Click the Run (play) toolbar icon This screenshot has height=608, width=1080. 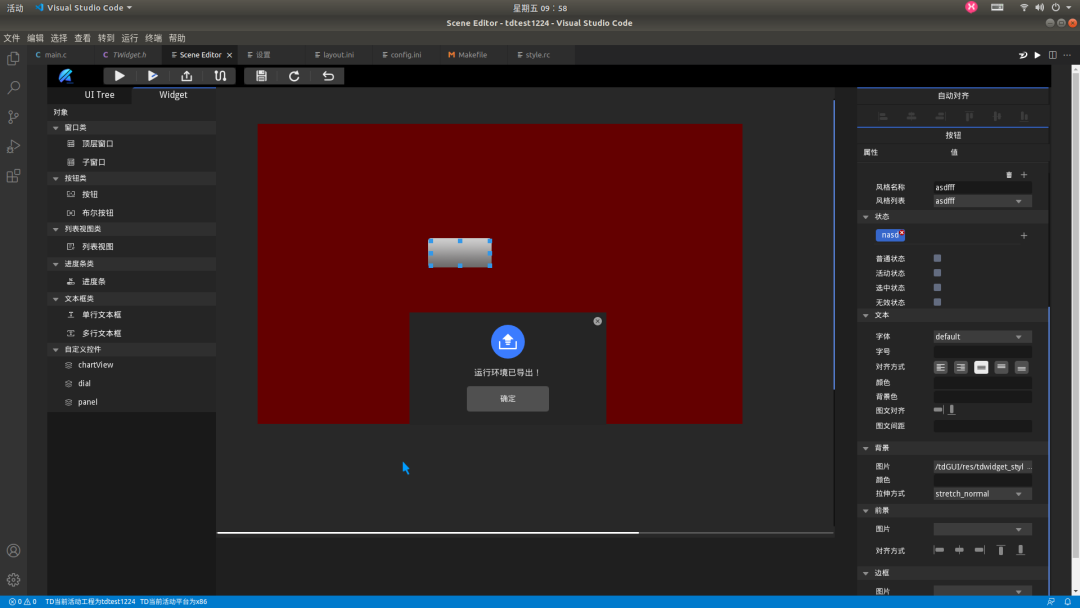click(120, 76)
